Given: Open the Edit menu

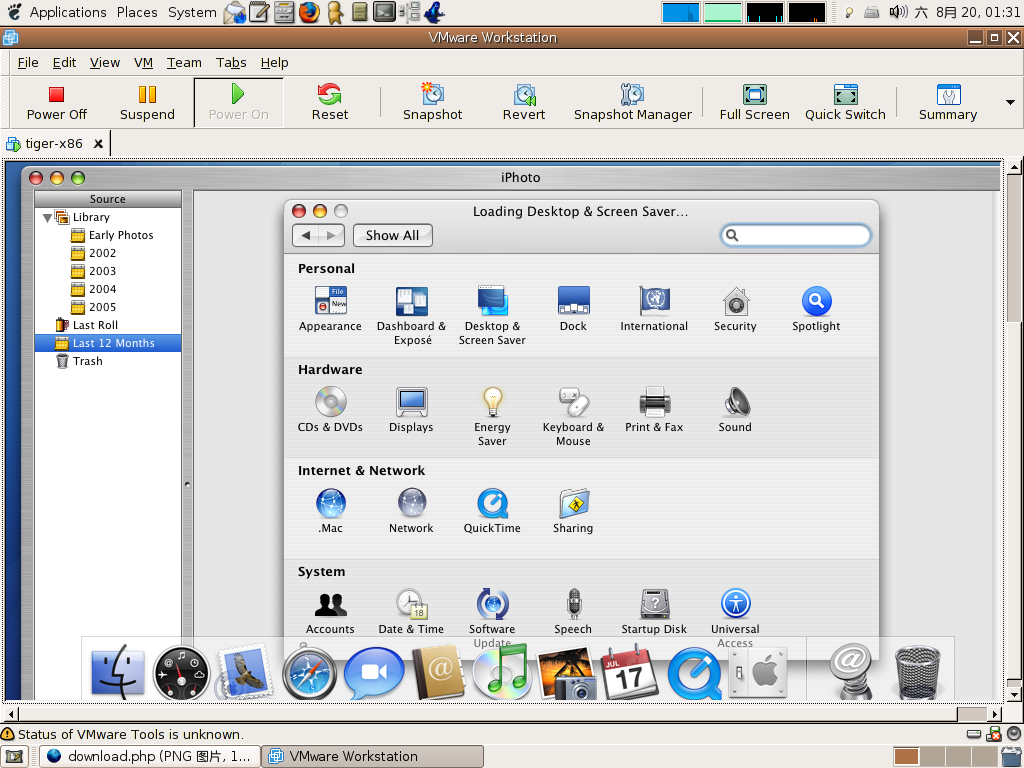Looking at the screenshot, I should tap(64, 63).
